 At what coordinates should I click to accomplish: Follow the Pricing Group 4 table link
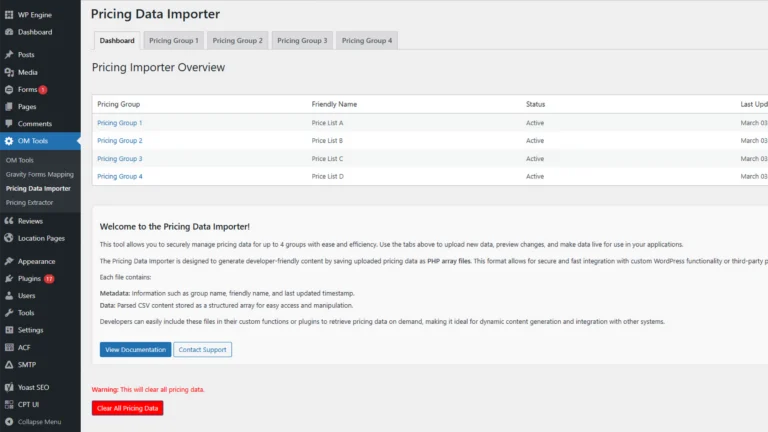click(120, 176)
